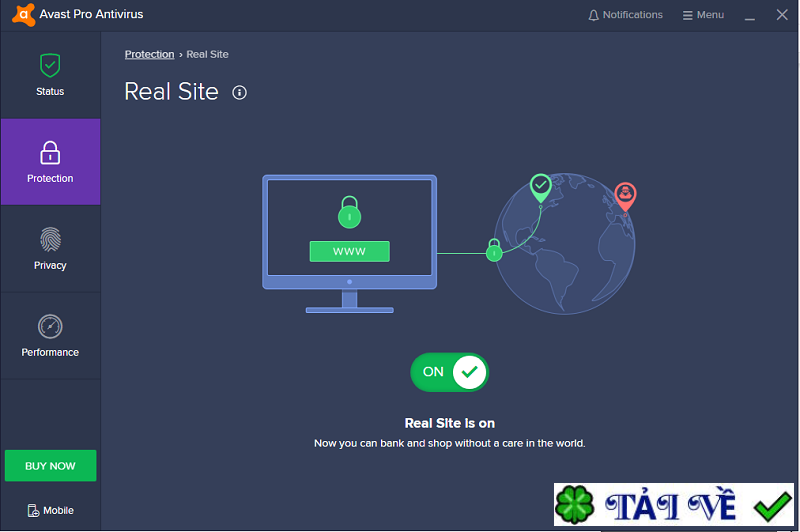The width and height of the screenshot is (800, 532).
Task: Click the BUY NOW button
Action: click(x=51, y=465)
